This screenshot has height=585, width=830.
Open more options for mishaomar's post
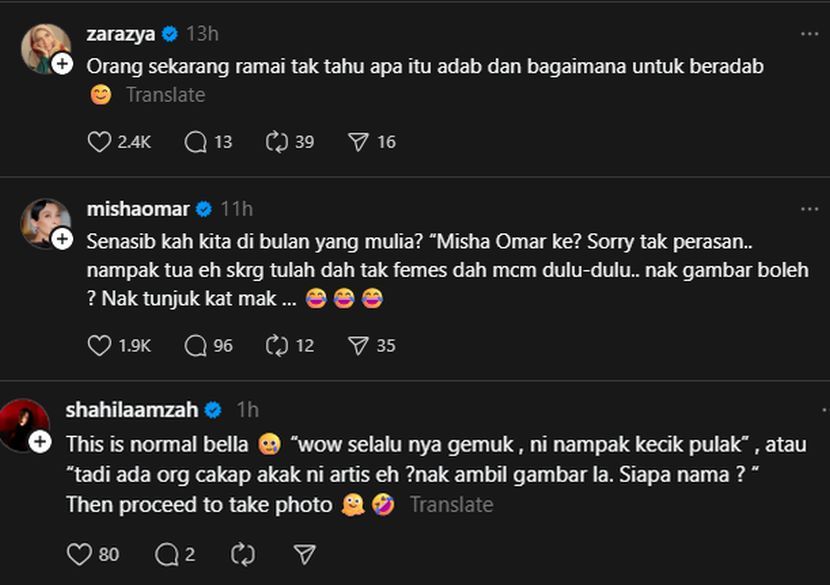point(809,208)
